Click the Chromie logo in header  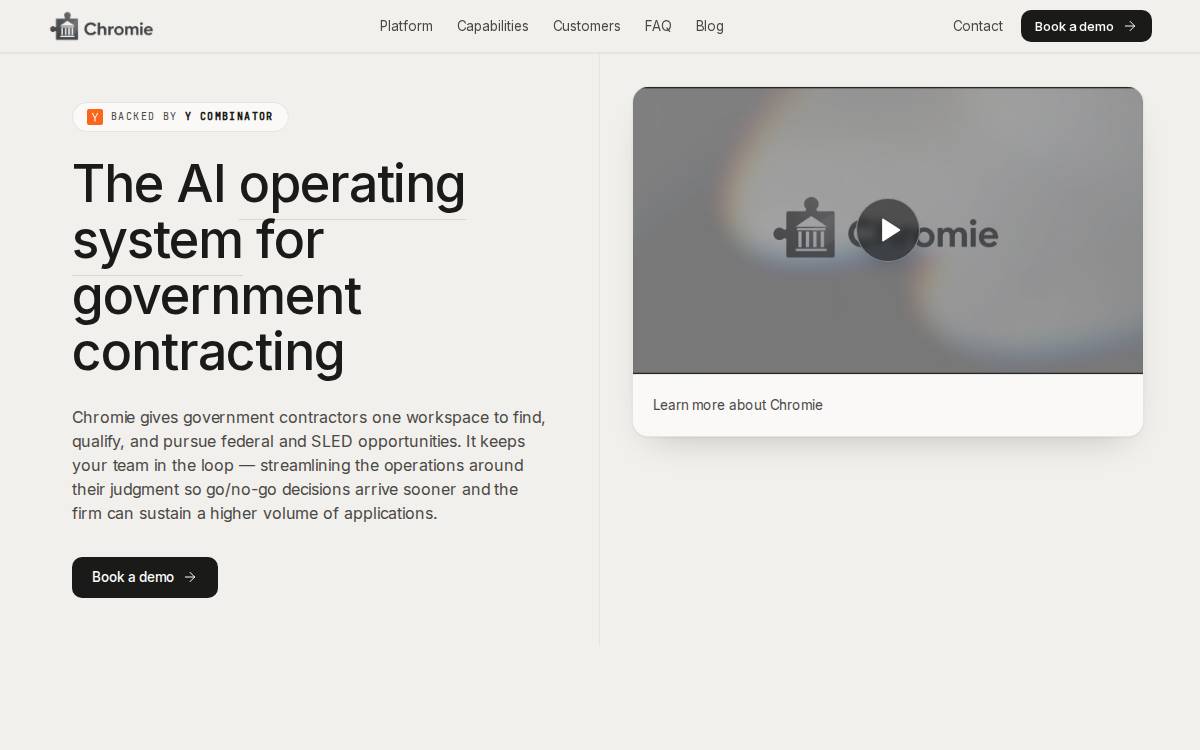pyautogui.click(x=101, y=27)
